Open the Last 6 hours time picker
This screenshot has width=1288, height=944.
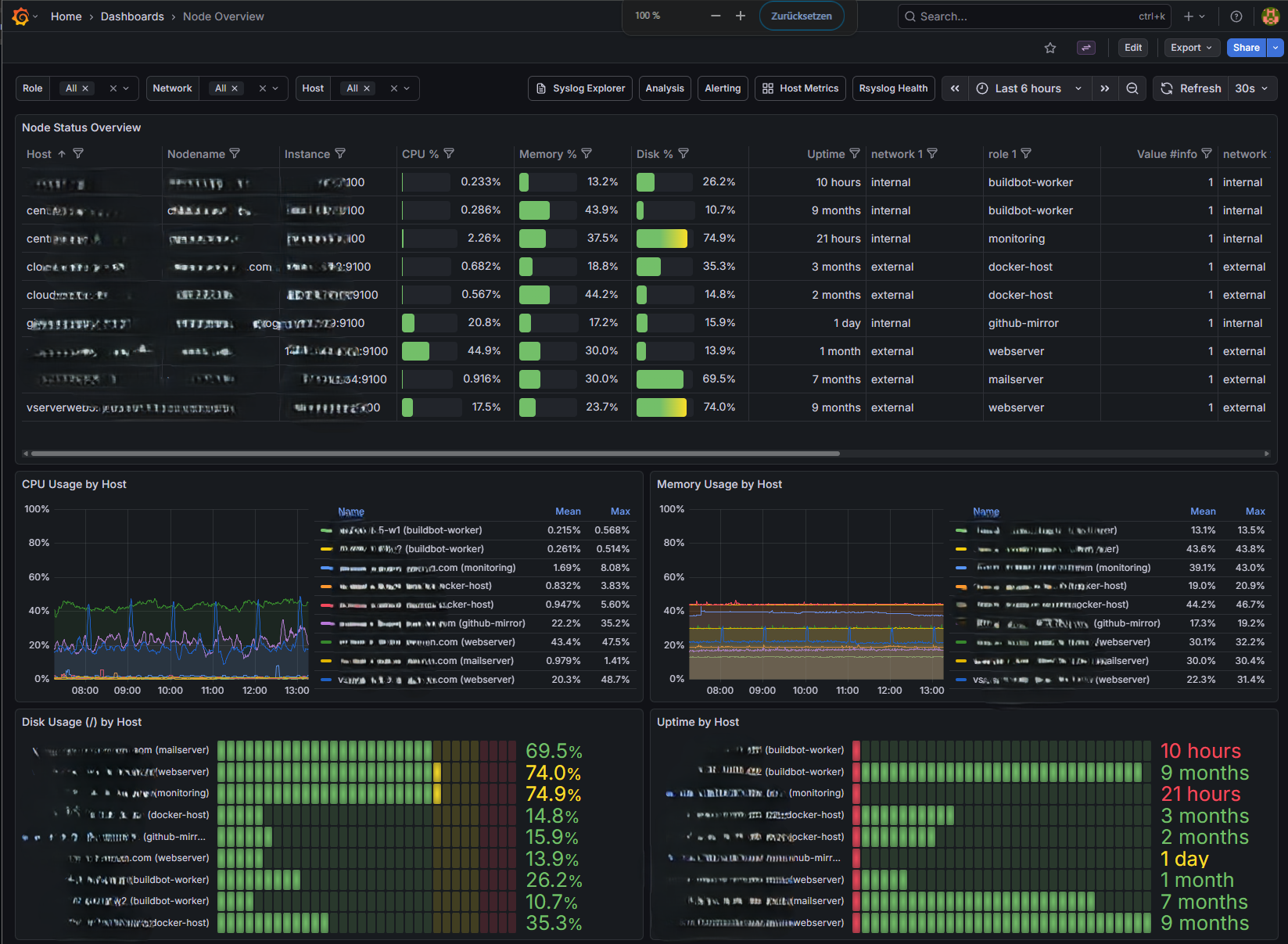click(x=1027, y=88)
